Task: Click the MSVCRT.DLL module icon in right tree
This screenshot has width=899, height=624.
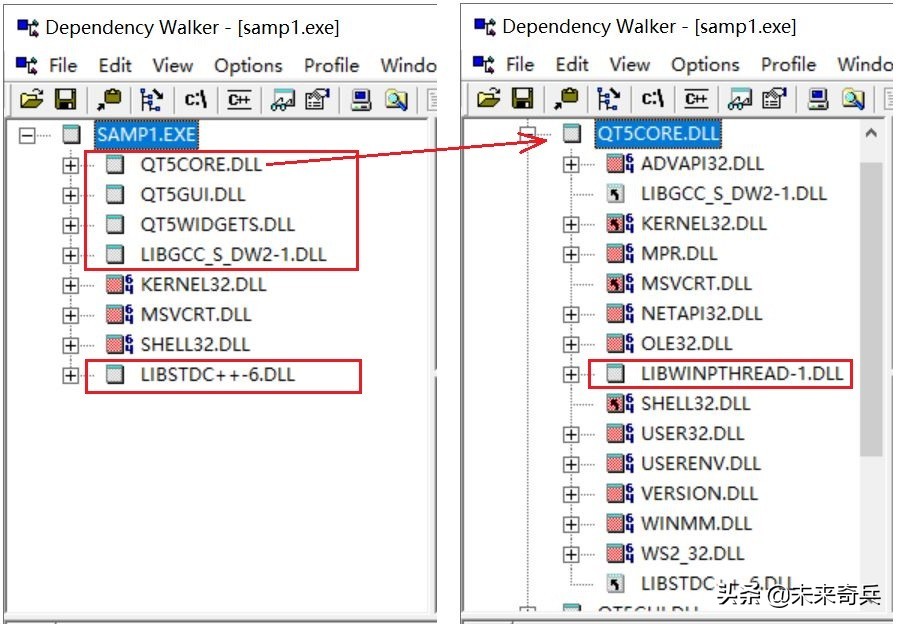Action: [620, 283]
